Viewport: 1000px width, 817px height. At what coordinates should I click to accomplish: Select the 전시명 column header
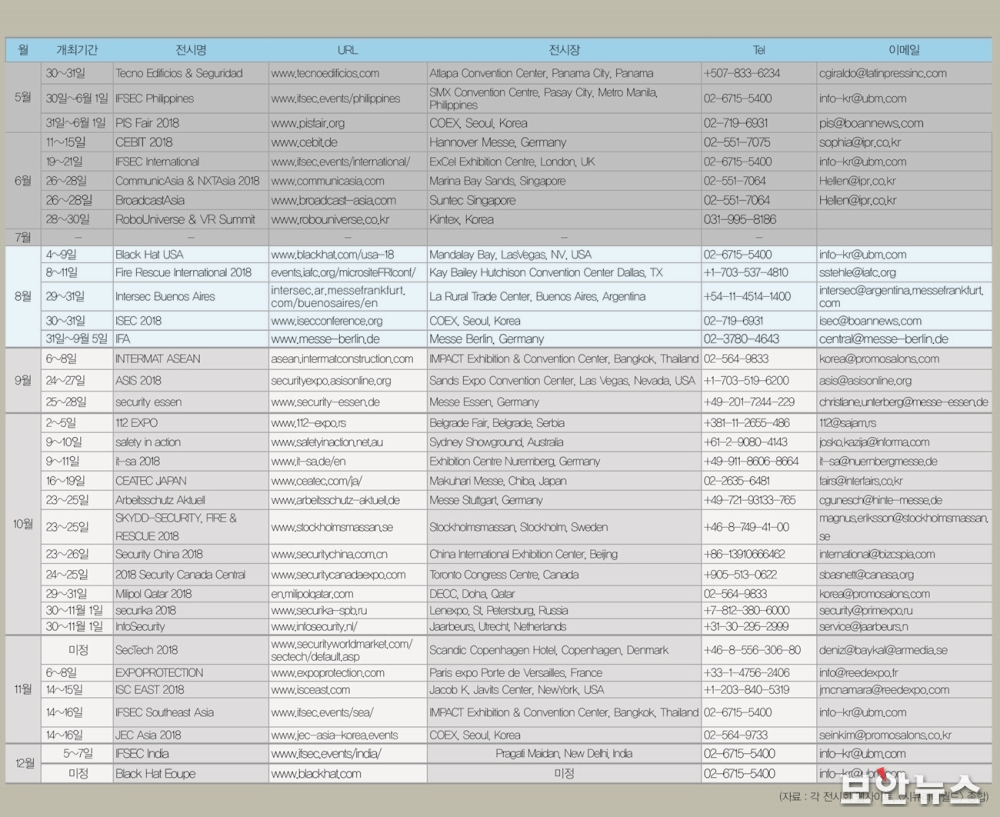(190, 49)
